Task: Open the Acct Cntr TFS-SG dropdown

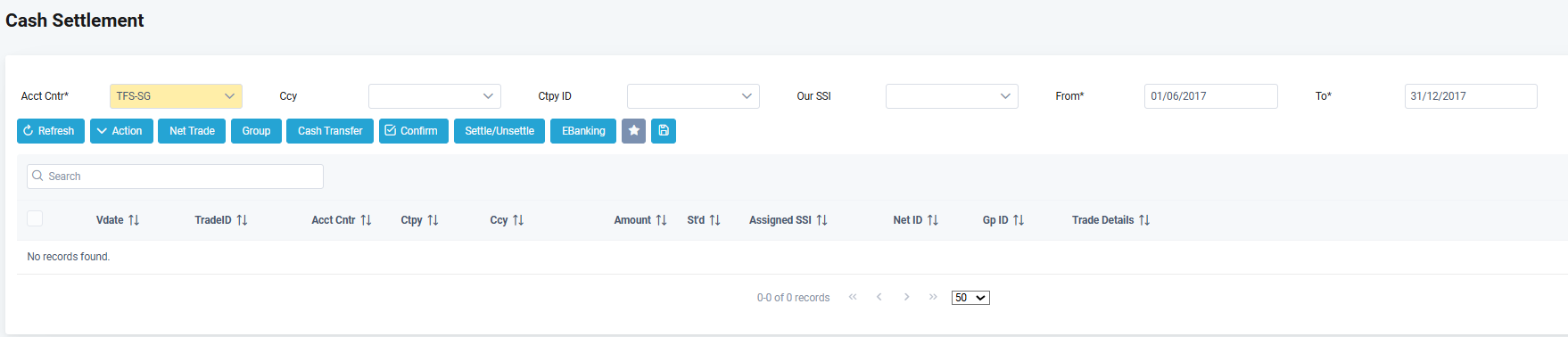Action: click(176, 96)
